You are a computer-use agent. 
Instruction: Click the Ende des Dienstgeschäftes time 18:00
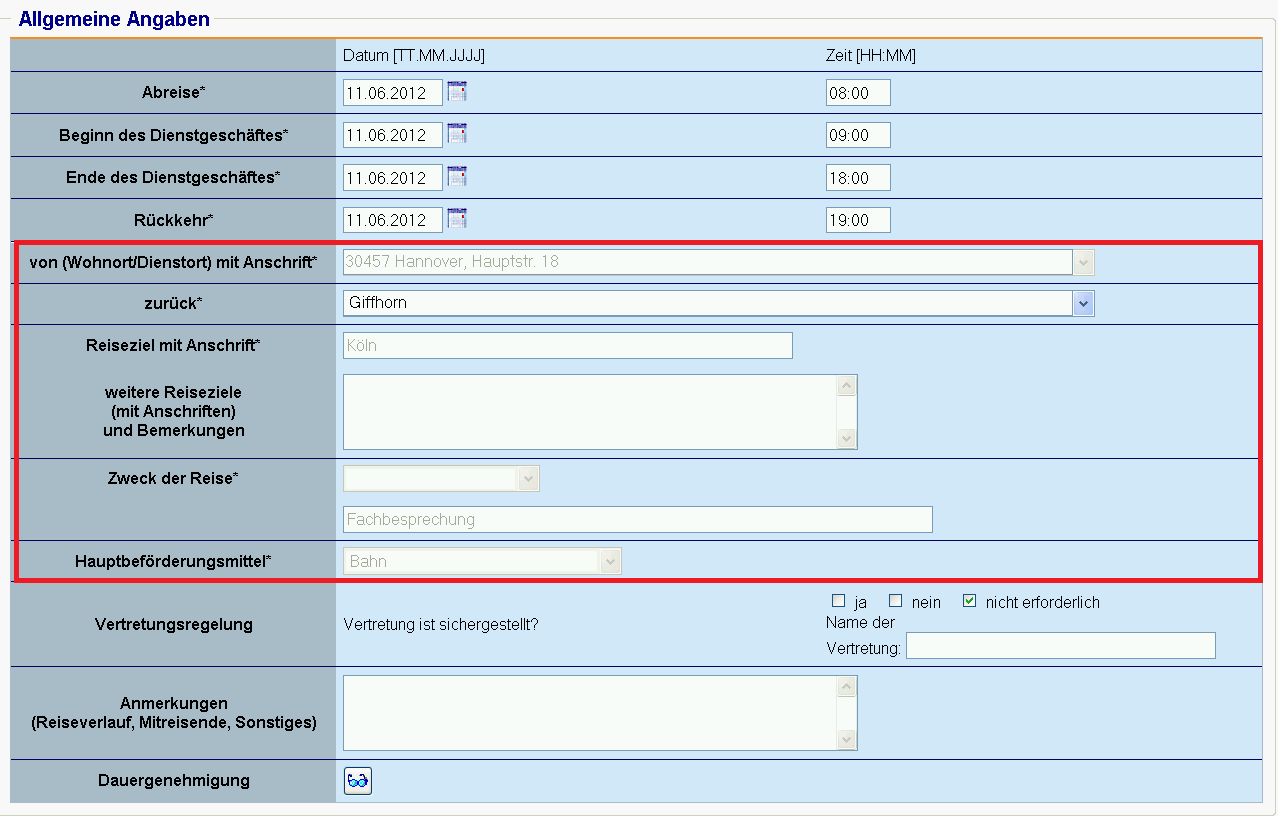pos(857,178)
